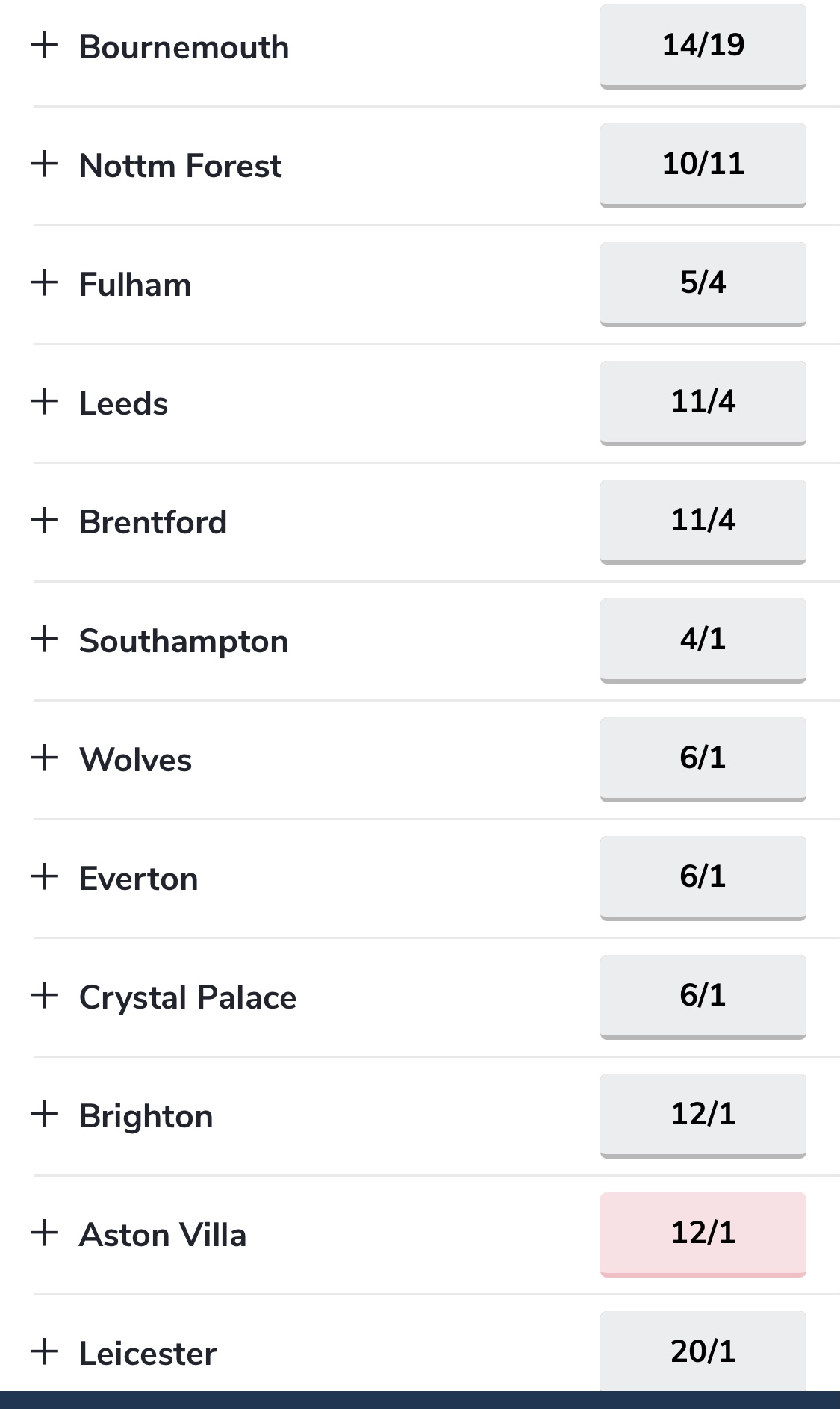The height and width of the screenshot is (1409, 840).
Task: Add Fulham 5/4 odds to betslip
Action: [x=703, y=284]
